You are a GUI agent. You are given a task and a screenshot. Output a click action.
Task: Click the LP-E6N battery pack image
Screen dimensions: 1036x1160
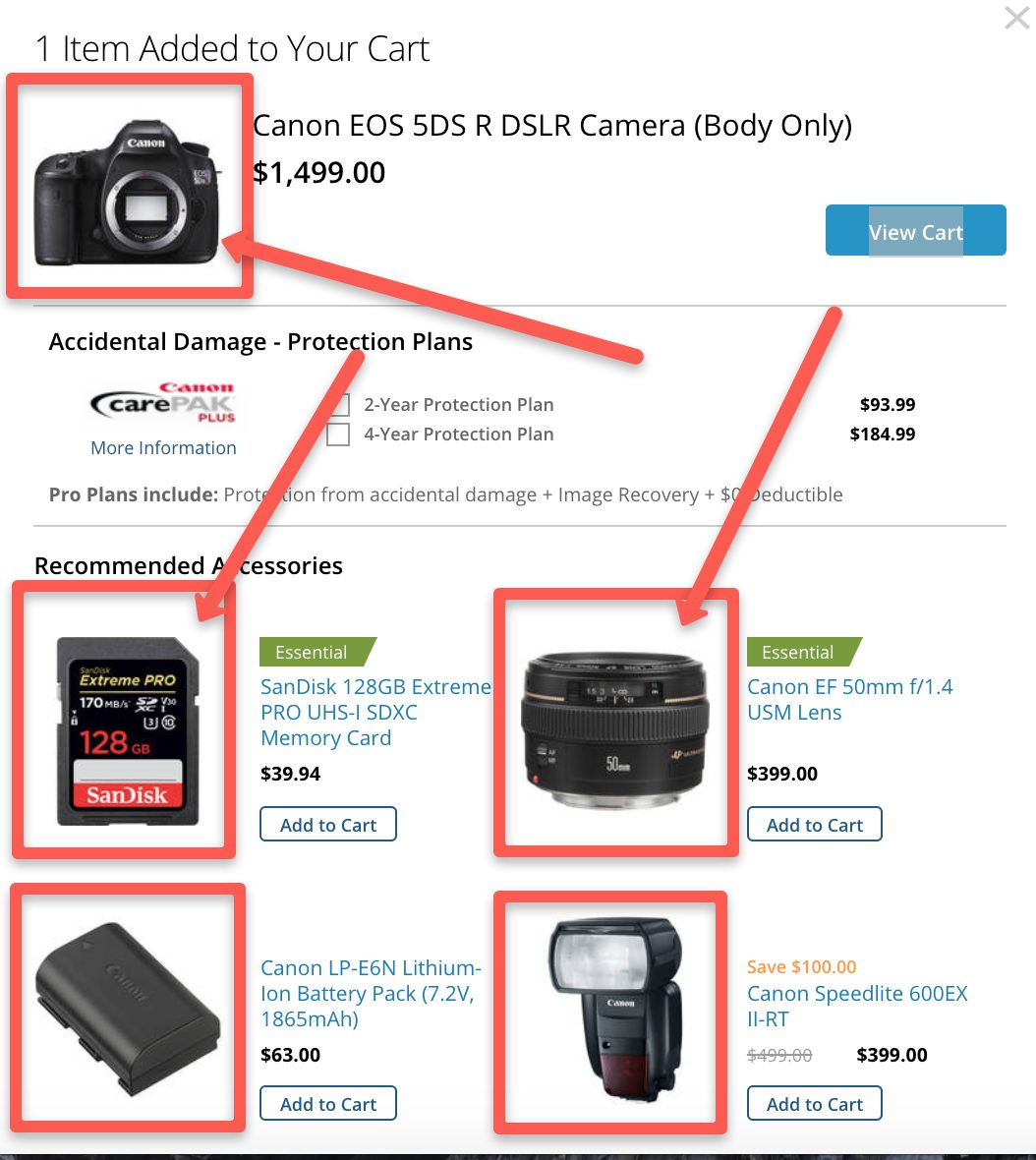pyautogui.click(x=127, y=1009)
